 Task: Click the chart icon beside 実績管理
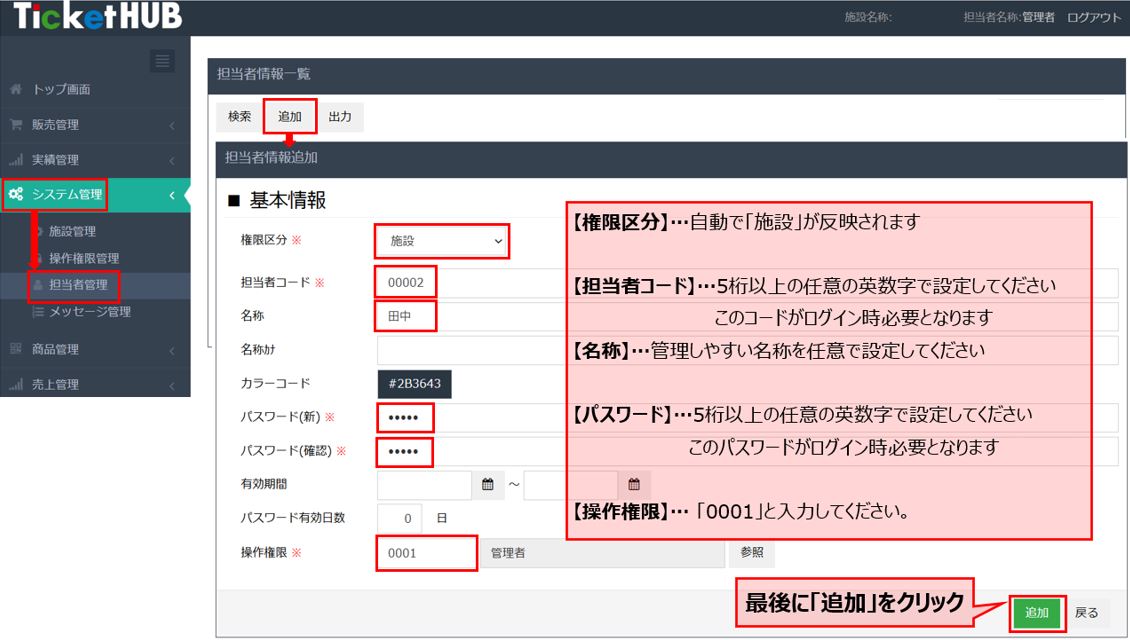coord(16,160)
